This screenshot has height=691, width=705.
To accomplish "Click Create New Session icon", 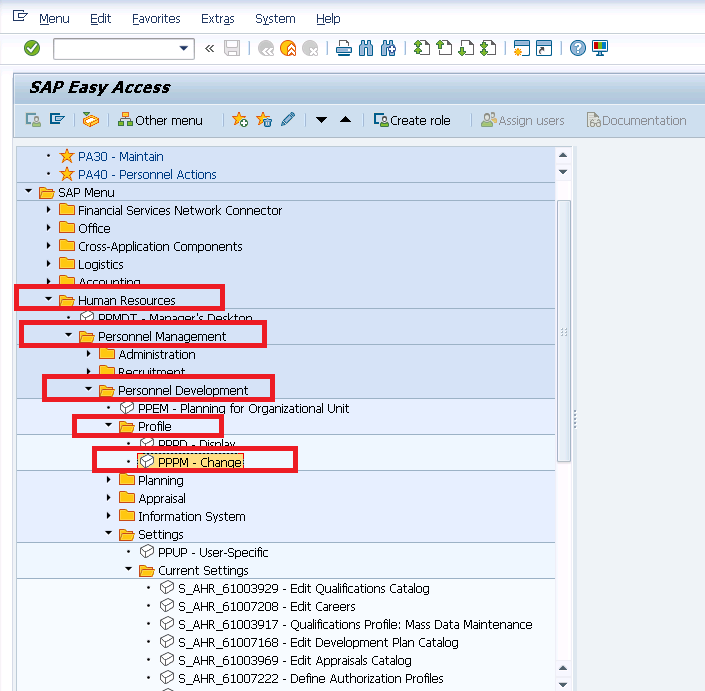I will 522,48.
